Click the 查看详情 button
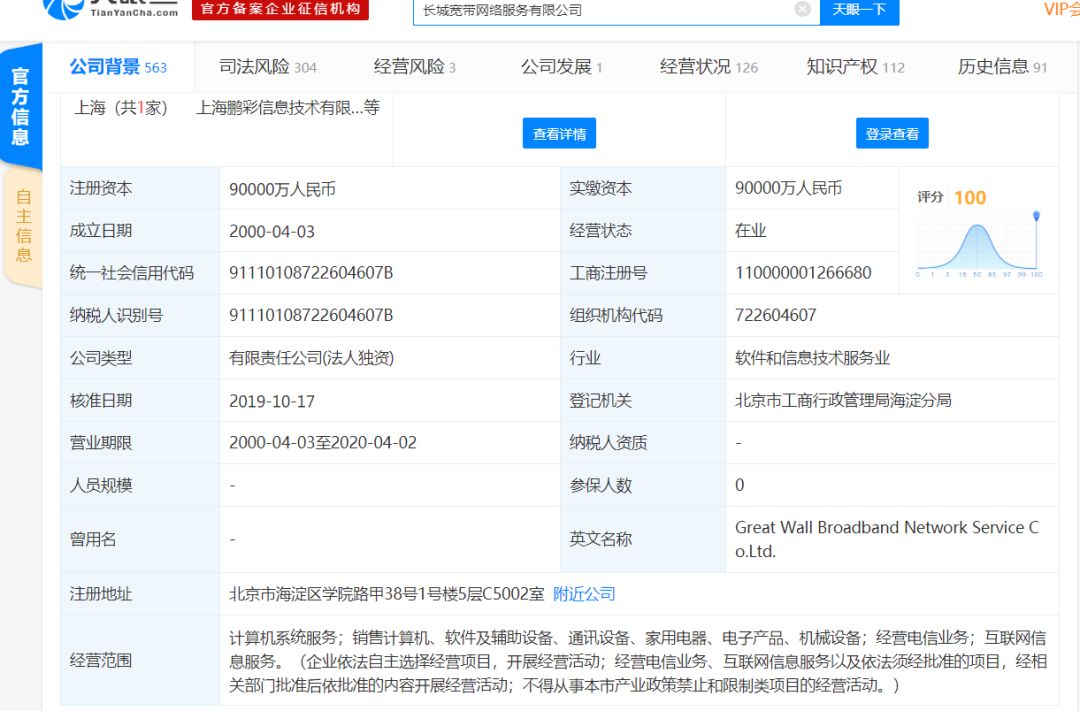 559,134
